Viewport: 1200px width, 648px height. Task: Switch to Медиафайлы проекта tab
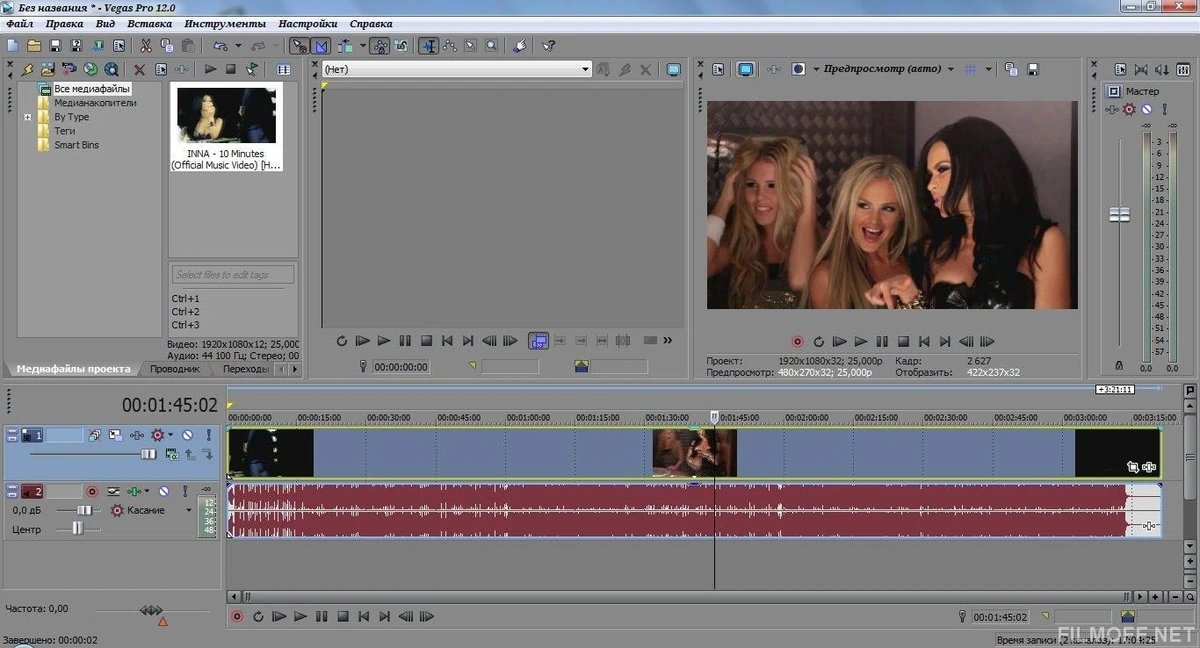[73, 369]
